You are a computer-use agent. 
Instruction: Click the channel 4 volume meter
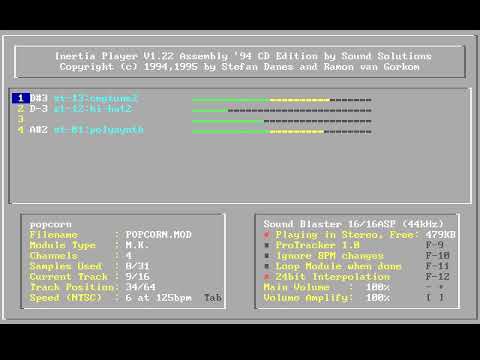point(282,132)
